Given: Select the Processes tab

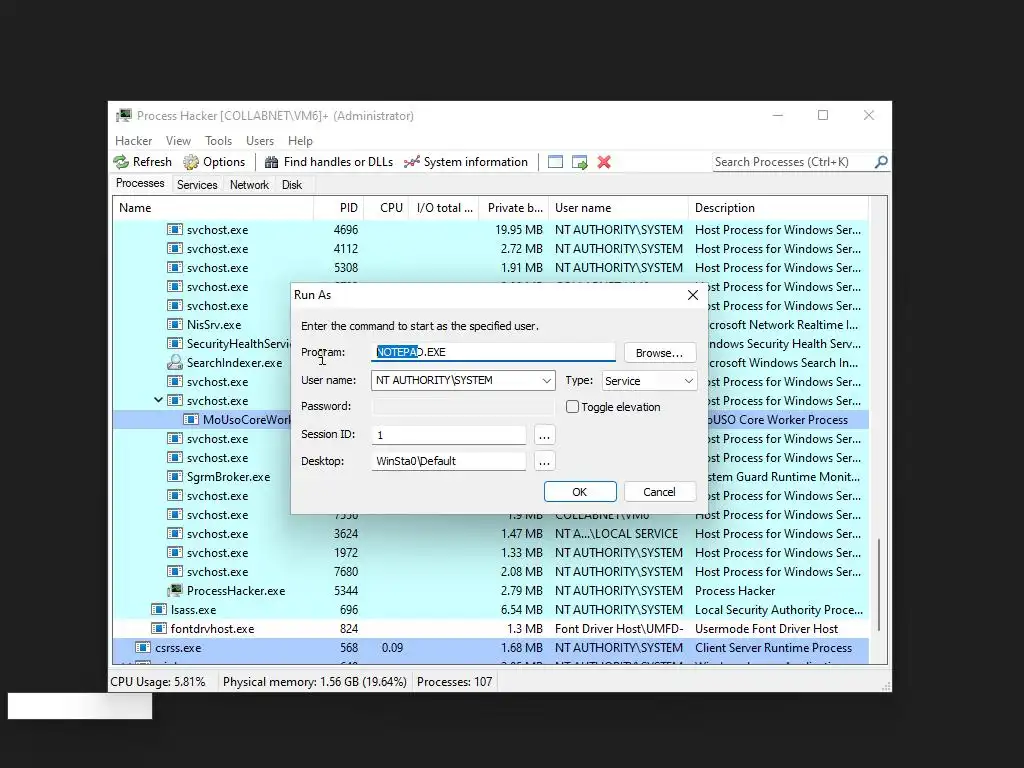Looking at the screenshot, I should click(x=140, y=183).
